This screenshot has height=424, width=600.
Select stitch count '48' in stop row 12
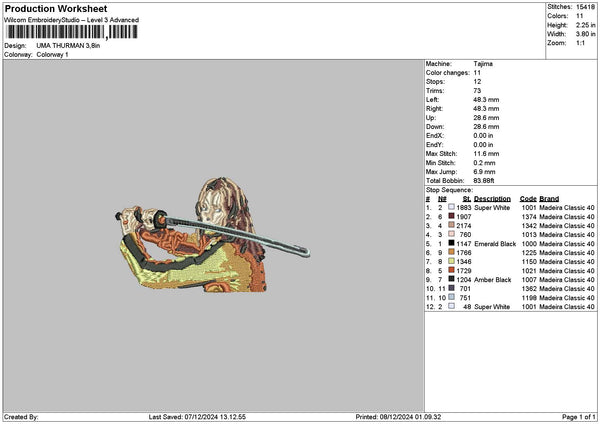click(x=467, y=307)
